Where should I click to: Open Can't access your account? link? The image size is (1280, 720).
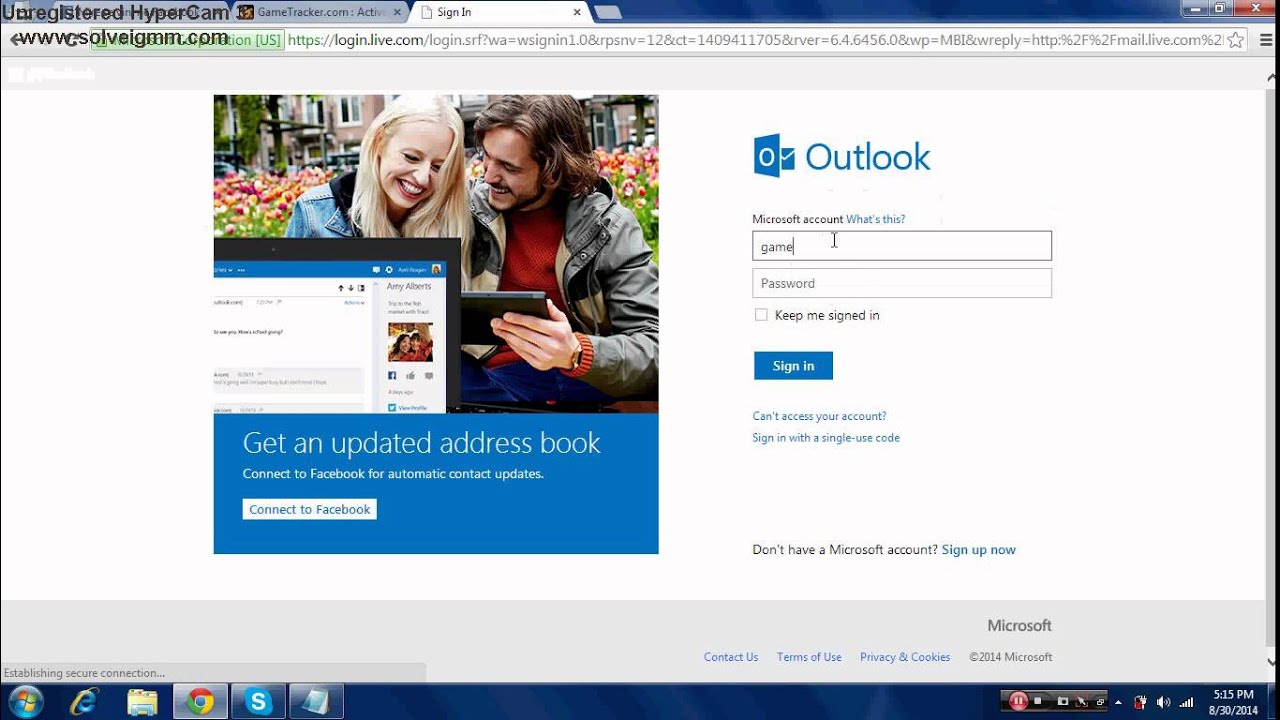(819, 416)
